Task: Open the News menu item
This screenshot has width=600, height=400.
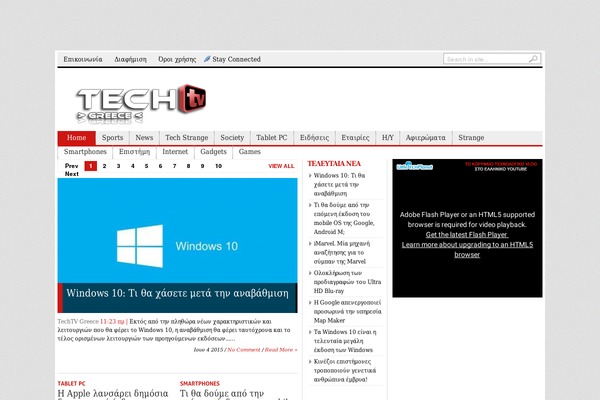Action: pyautogui.click(x=144, y=138)
